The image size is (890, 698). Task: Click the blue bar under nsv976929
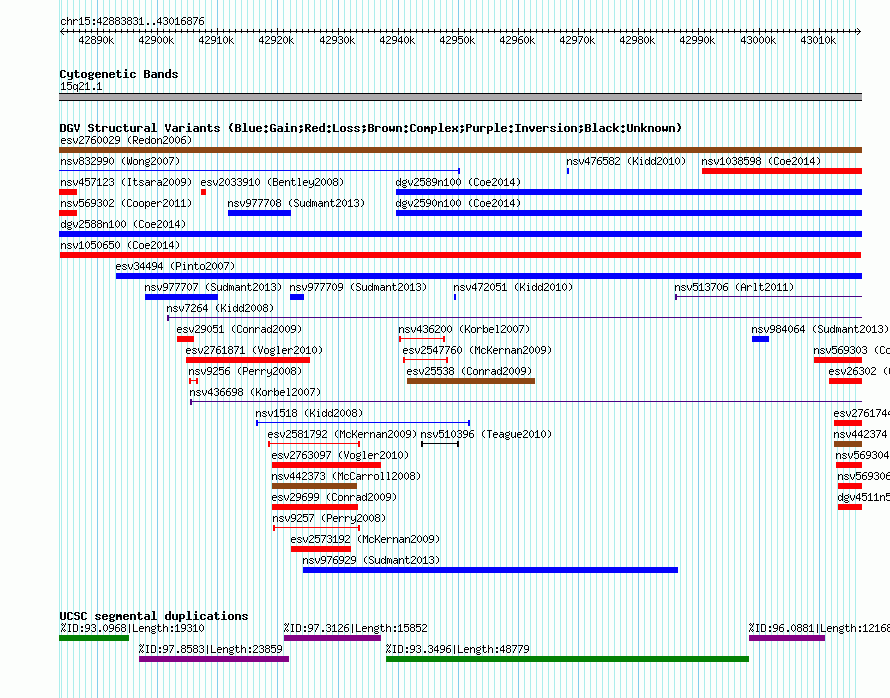coord(490,570)
